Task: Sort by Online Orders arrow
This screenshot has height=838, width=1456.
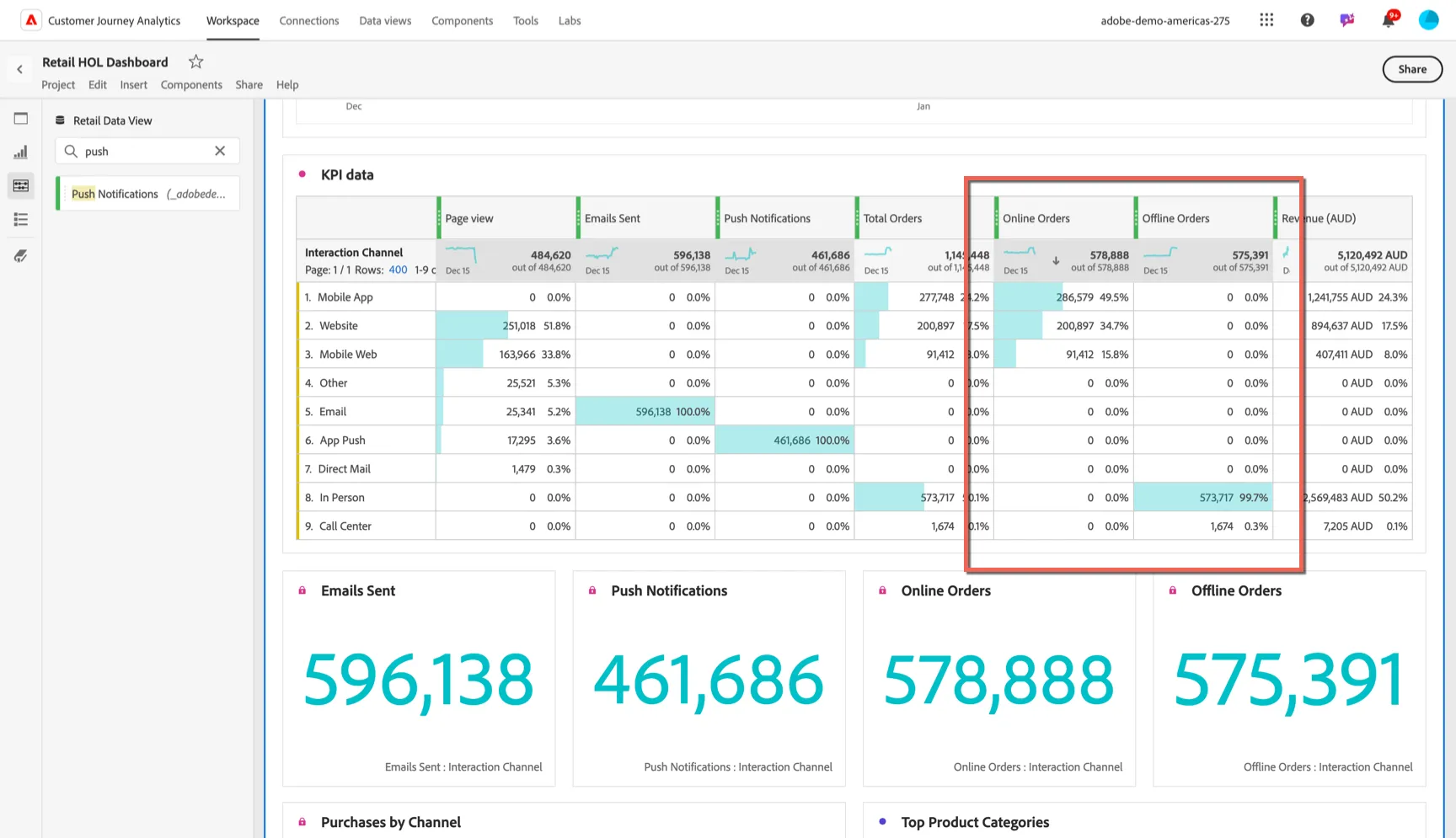Action: (x=1056, y=261)
